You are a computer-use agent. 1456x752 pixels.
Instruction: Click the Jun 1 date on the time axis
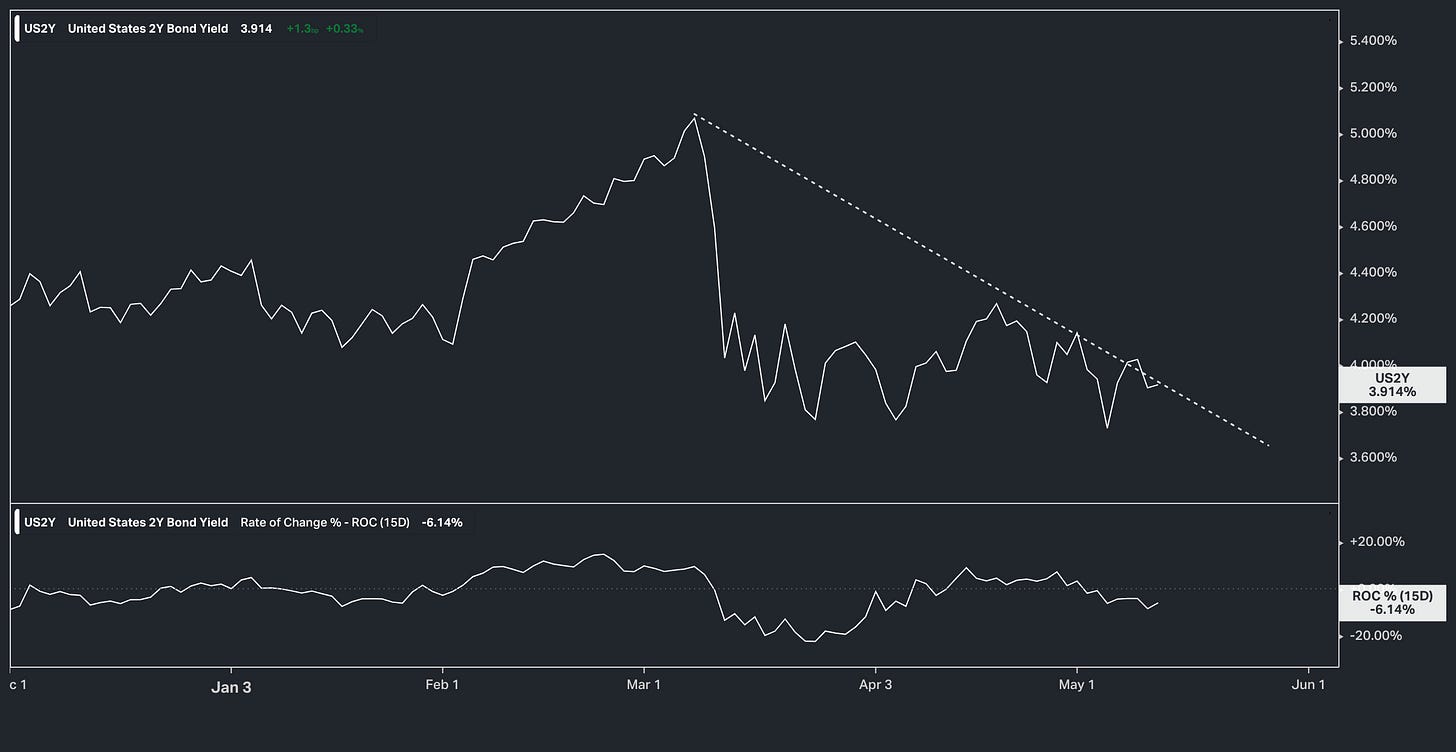[1309, 685]
